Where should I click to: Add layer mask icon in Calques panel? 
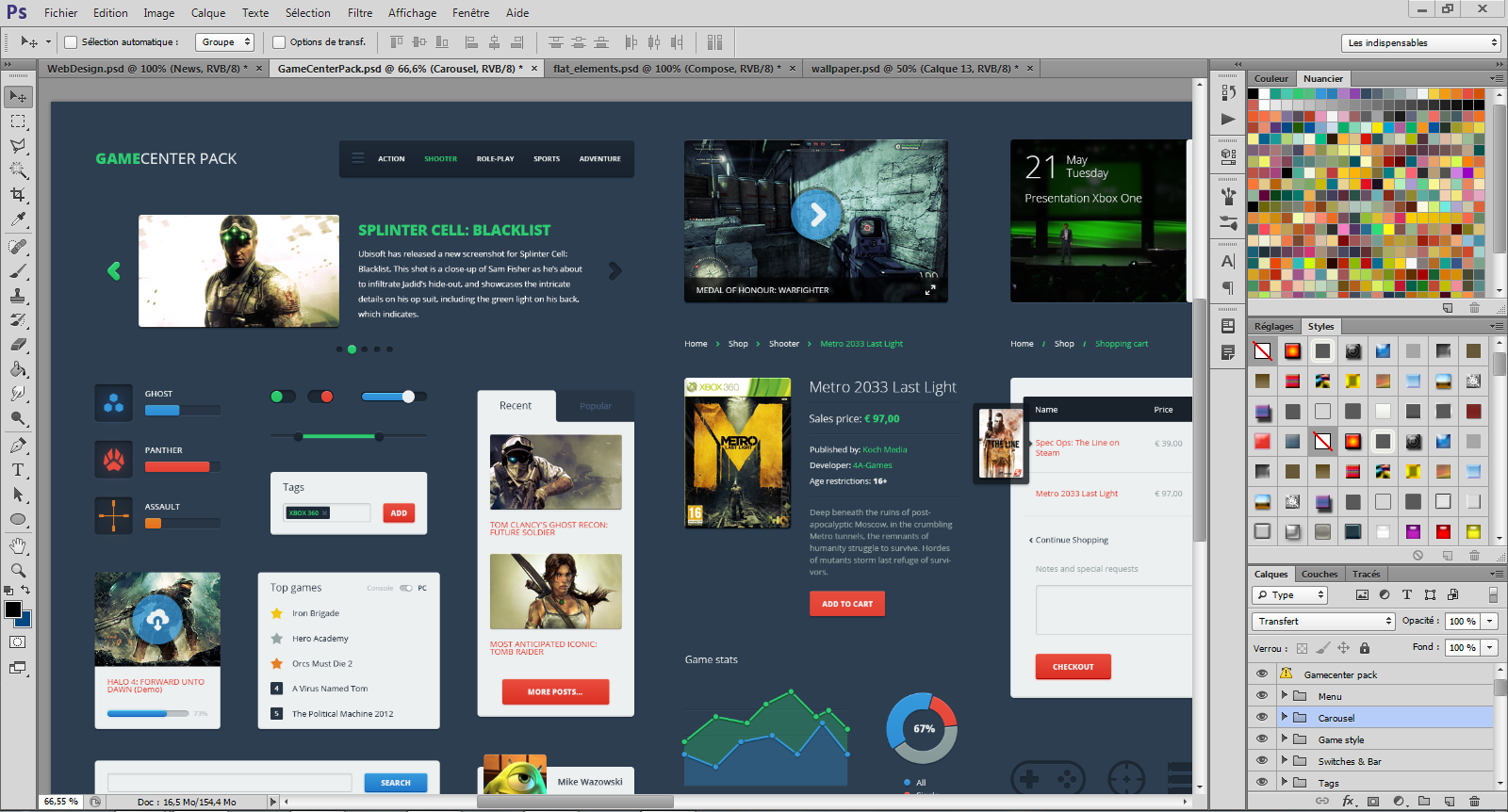pyautogui.click(x=1373, y=801)
